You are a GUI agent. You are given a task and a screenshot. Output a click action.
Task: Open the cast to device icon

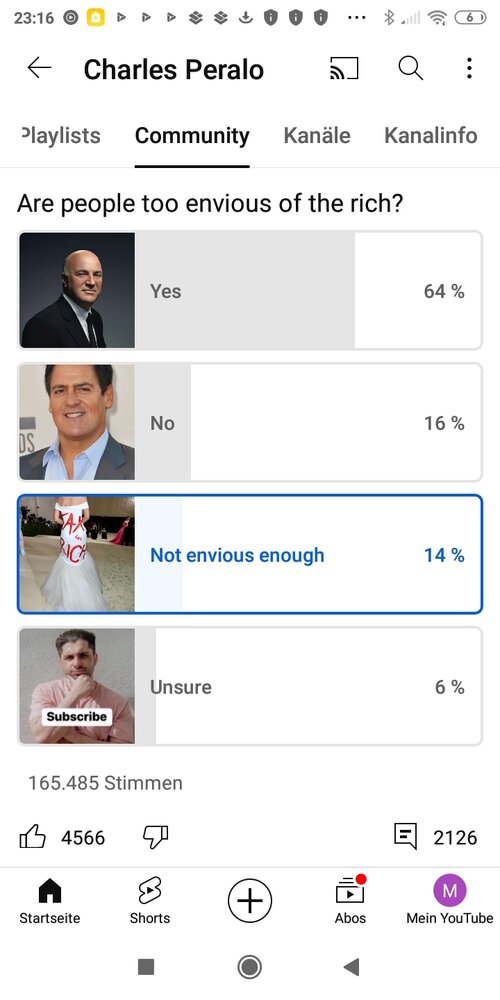[344, 68]
